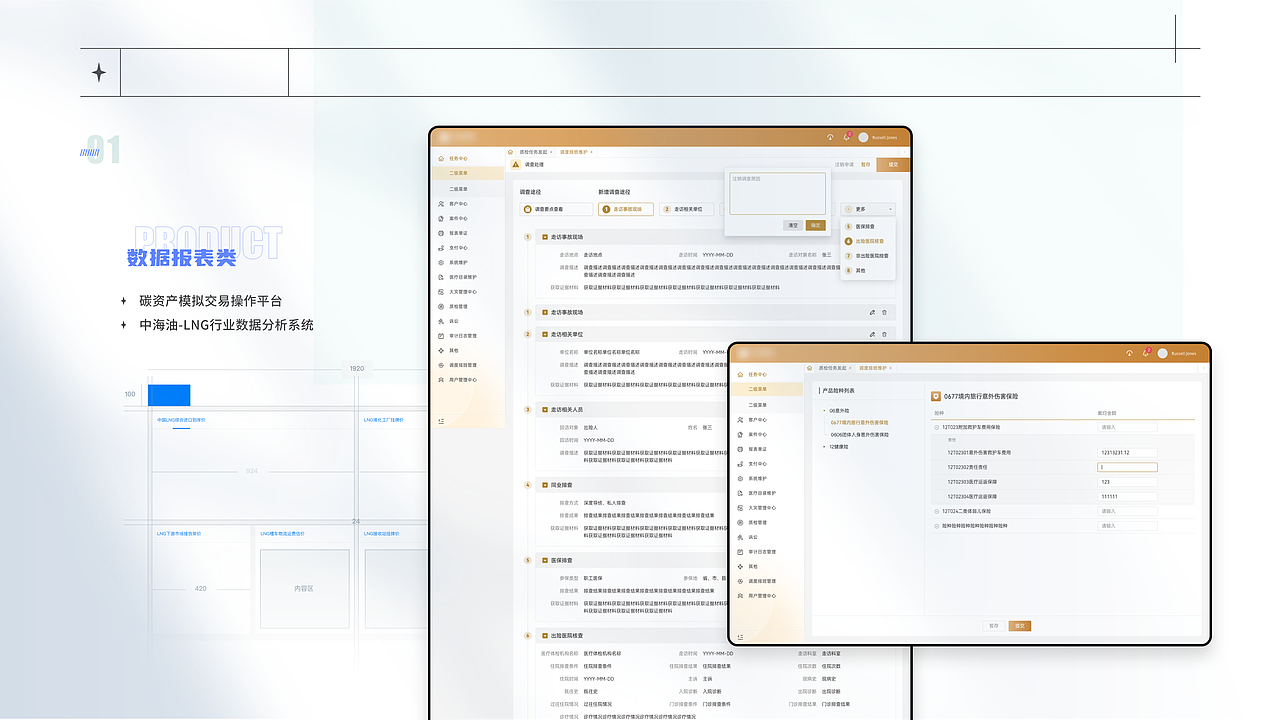Click 清空 in the cancel-reason popup
Viewport: 1280px width, 720px height.
coord(793,225)
